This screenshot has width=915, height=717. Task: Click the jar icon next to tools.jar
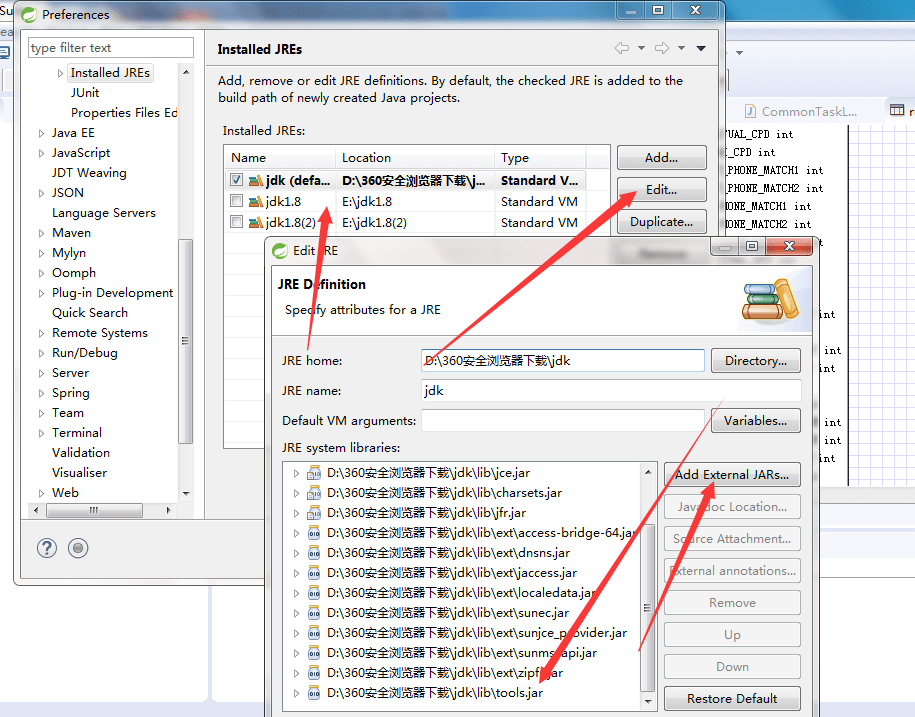tap(315, 691)
